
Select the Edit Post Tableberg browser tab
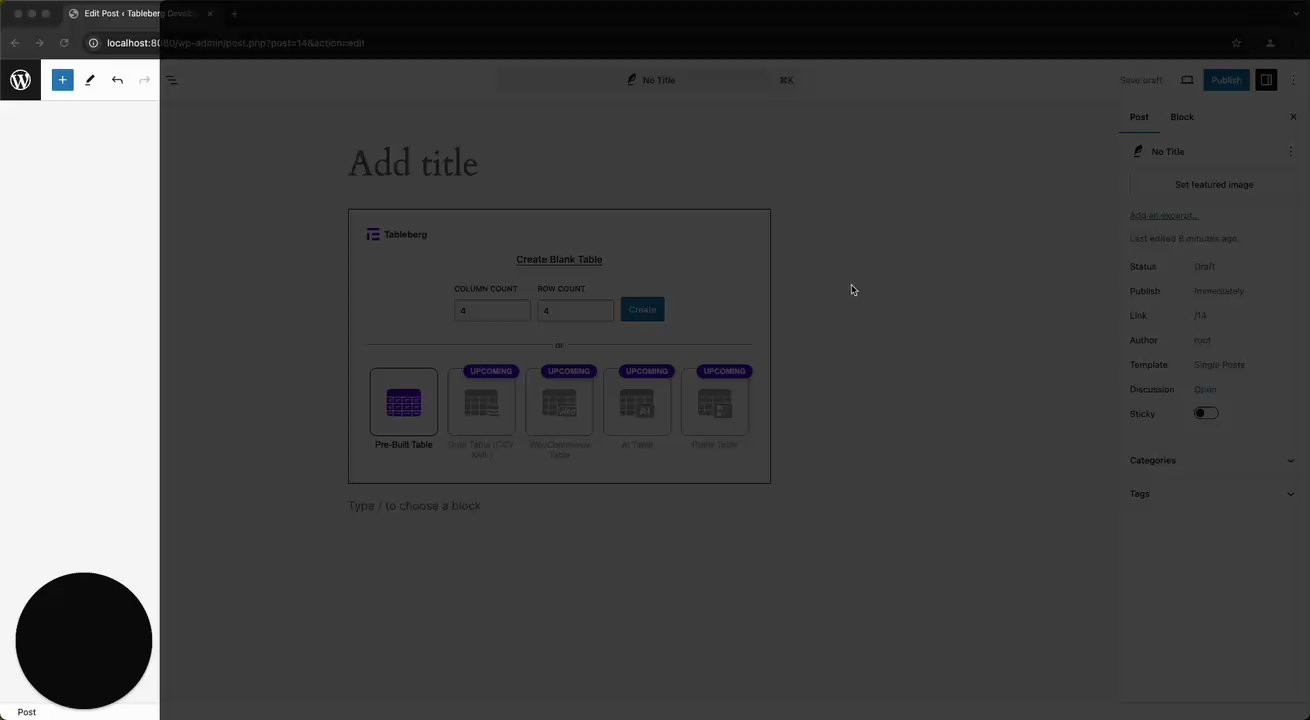[x=140, y=14]
